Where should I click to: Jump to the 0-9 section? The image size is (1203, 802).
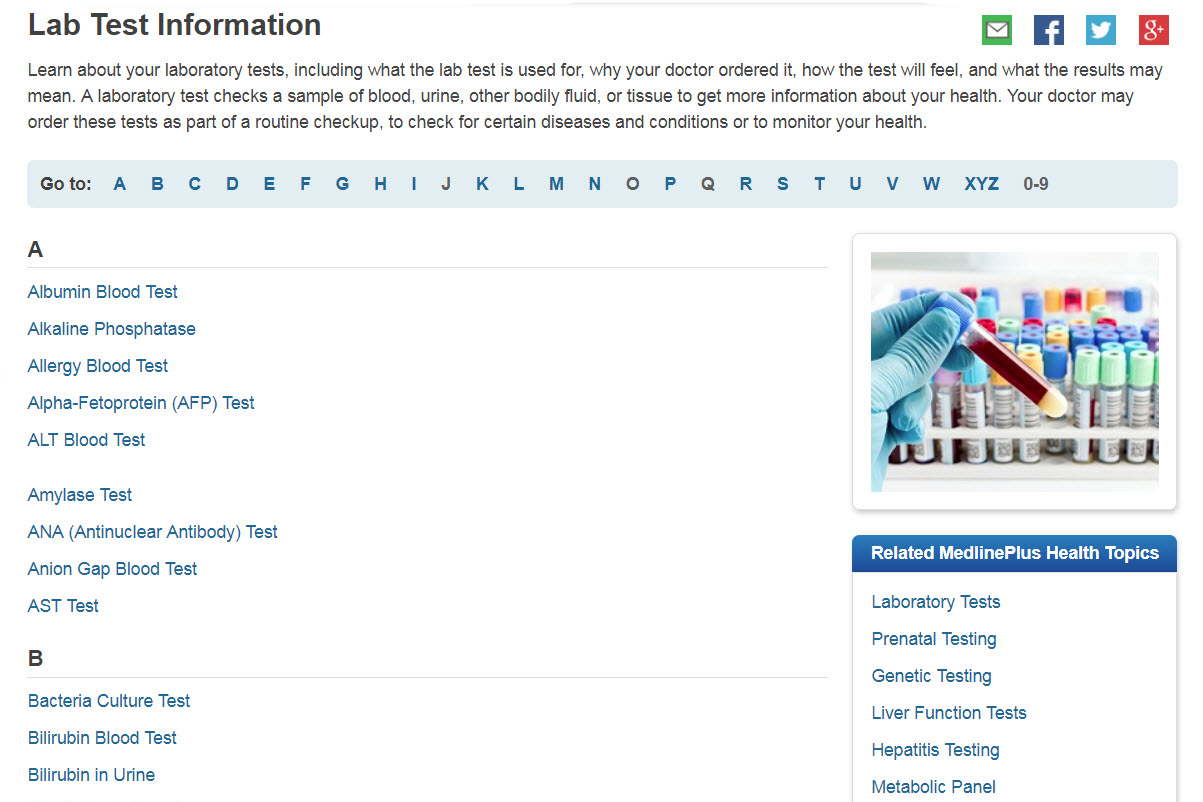click(x=1036, y=184)
